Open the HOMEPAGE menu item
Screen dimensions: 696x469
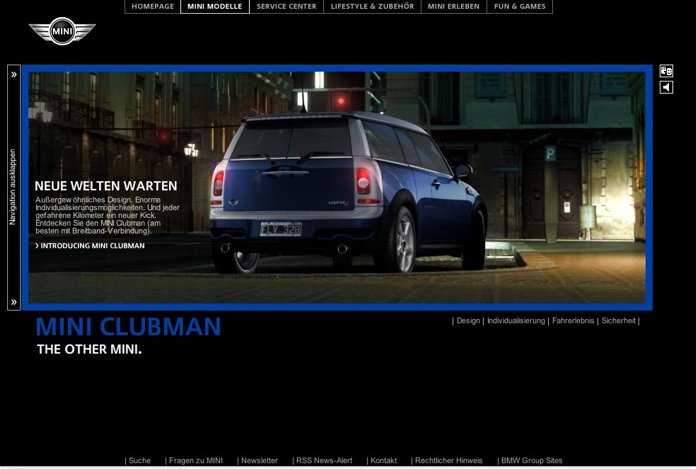(x=152, y=6)
